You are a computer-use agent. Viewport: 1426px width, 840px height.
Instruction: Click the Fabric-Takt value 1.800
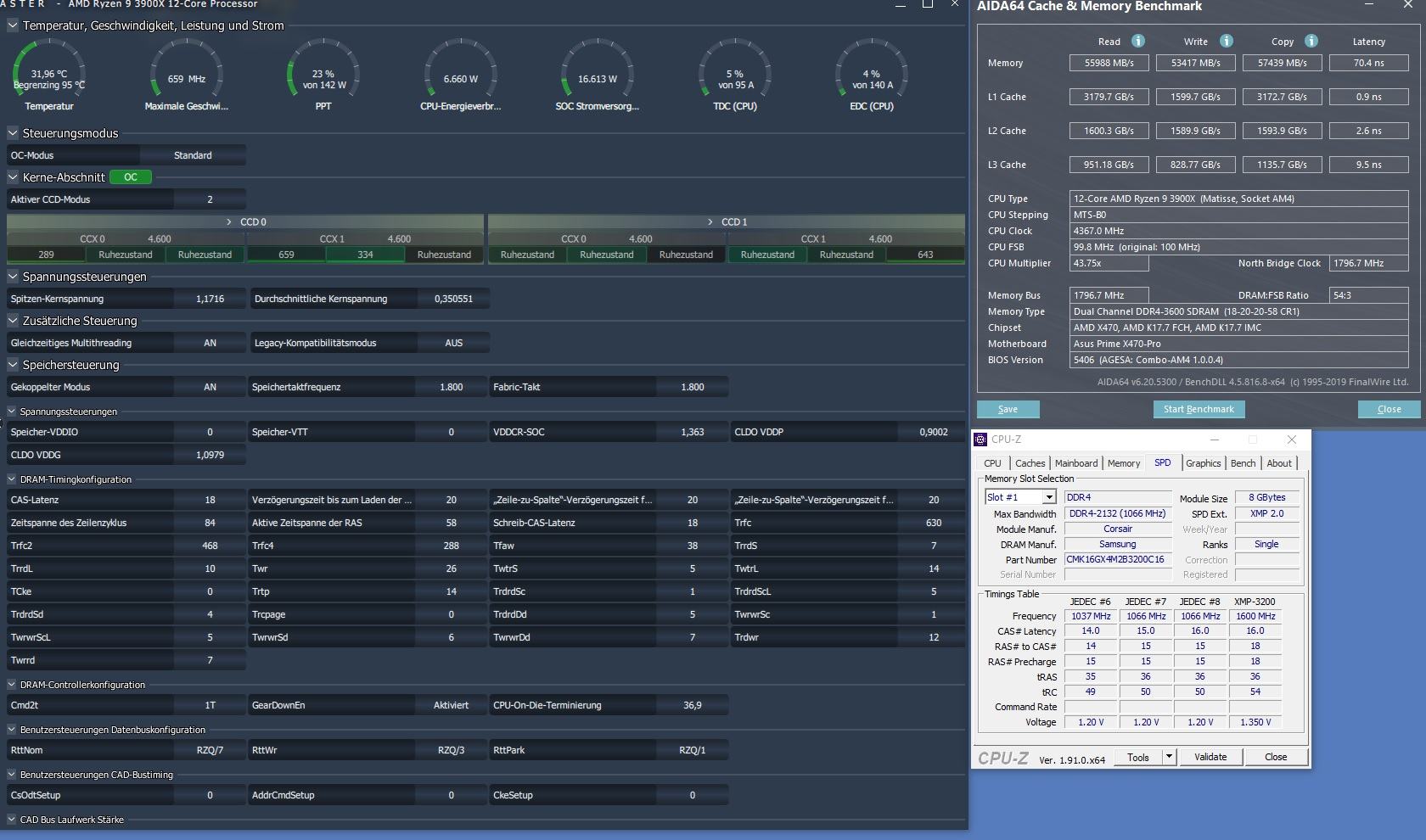[692, 387]
